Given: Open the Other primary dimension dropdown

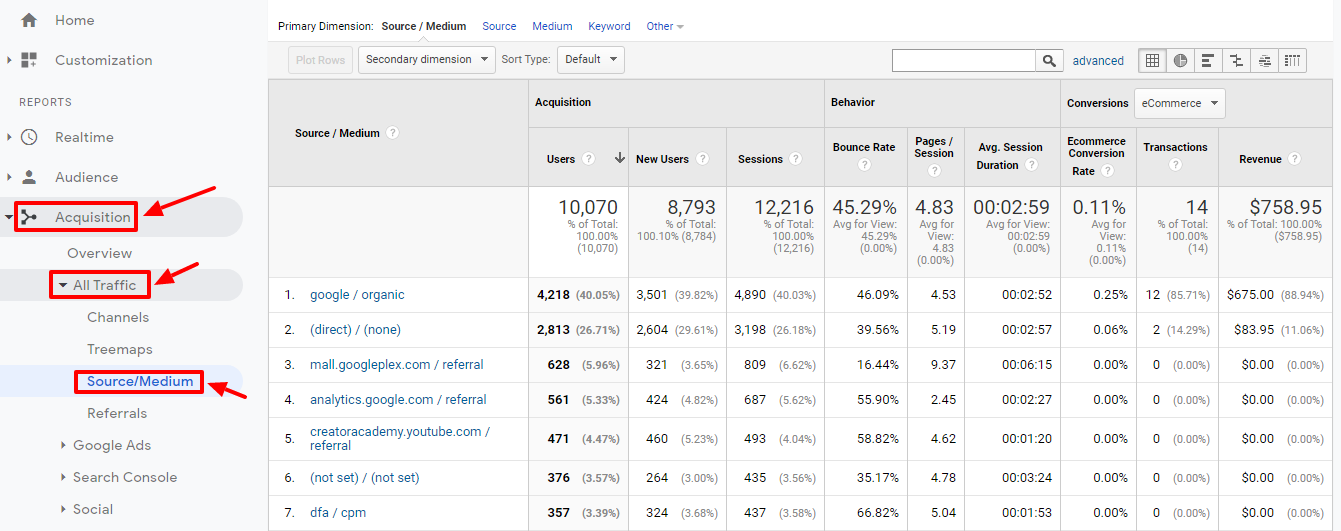Looking at the screenshot, I should click(665, 26).
